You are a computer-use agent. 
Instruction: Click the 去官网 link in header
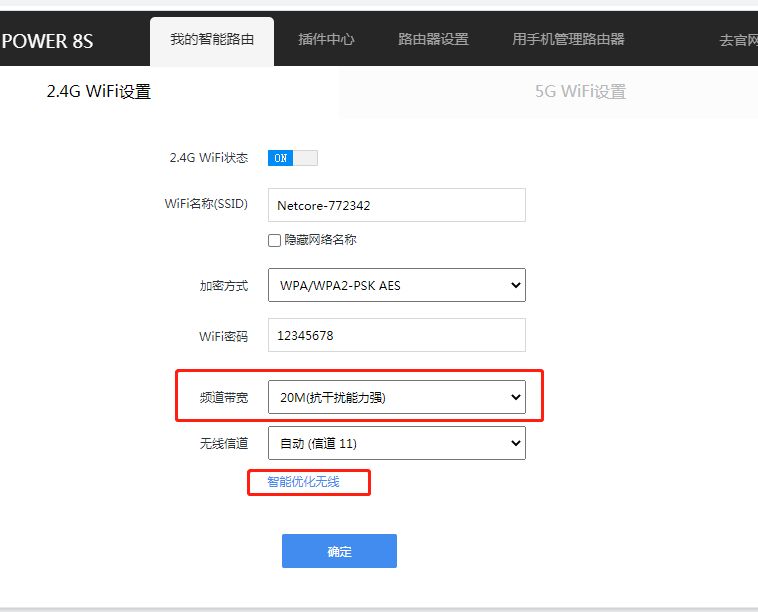739,40
